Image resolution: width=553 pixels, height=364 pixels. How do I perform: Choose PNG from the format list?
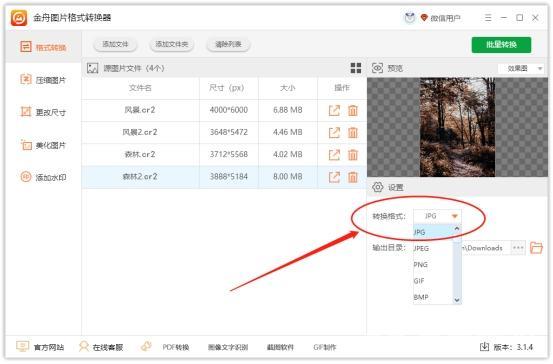(x=420, y=265)
